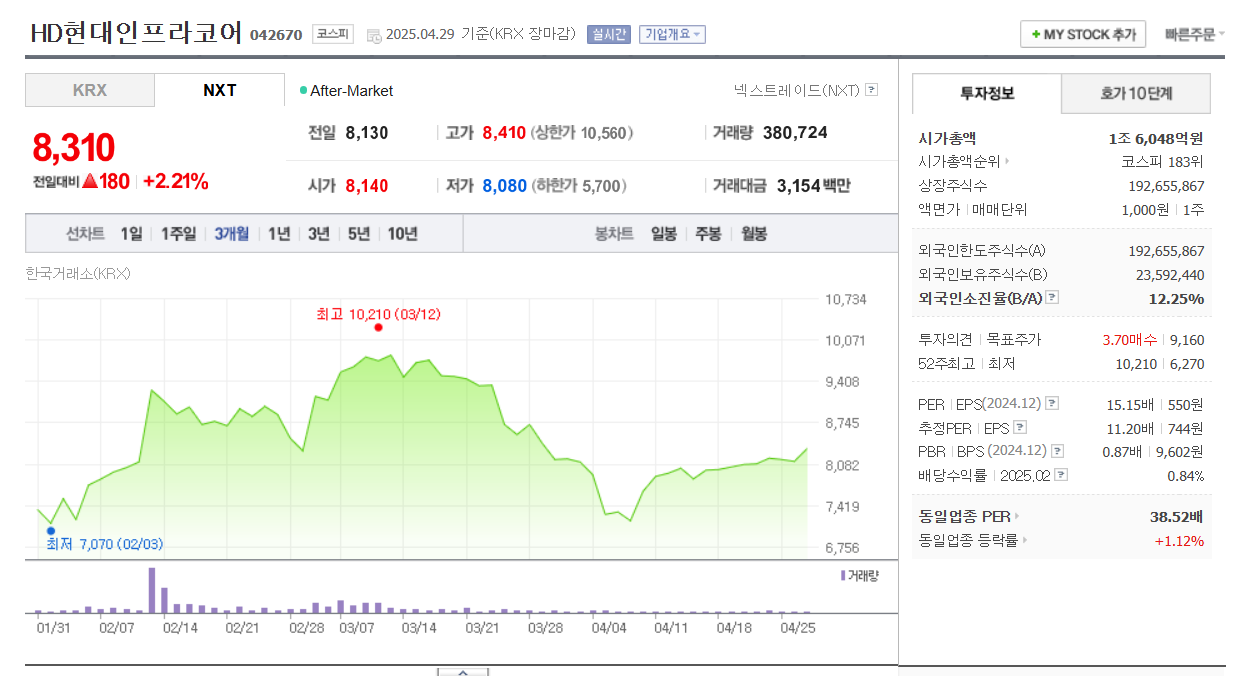The image size is (1242, 676).
Task: Click the red 최고 marker on chart
Action: (x=378, y=328)
